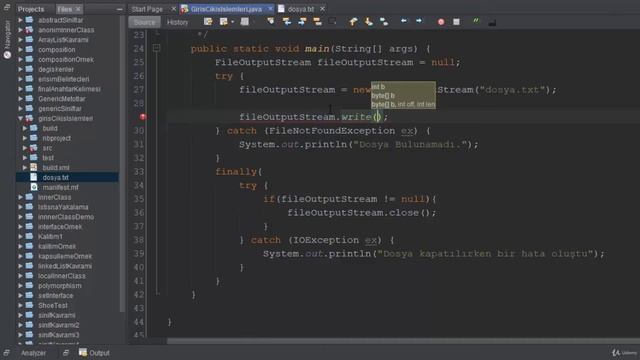640x360 pixels.
Task: Open the Navigator side panel
Action: 7,40
